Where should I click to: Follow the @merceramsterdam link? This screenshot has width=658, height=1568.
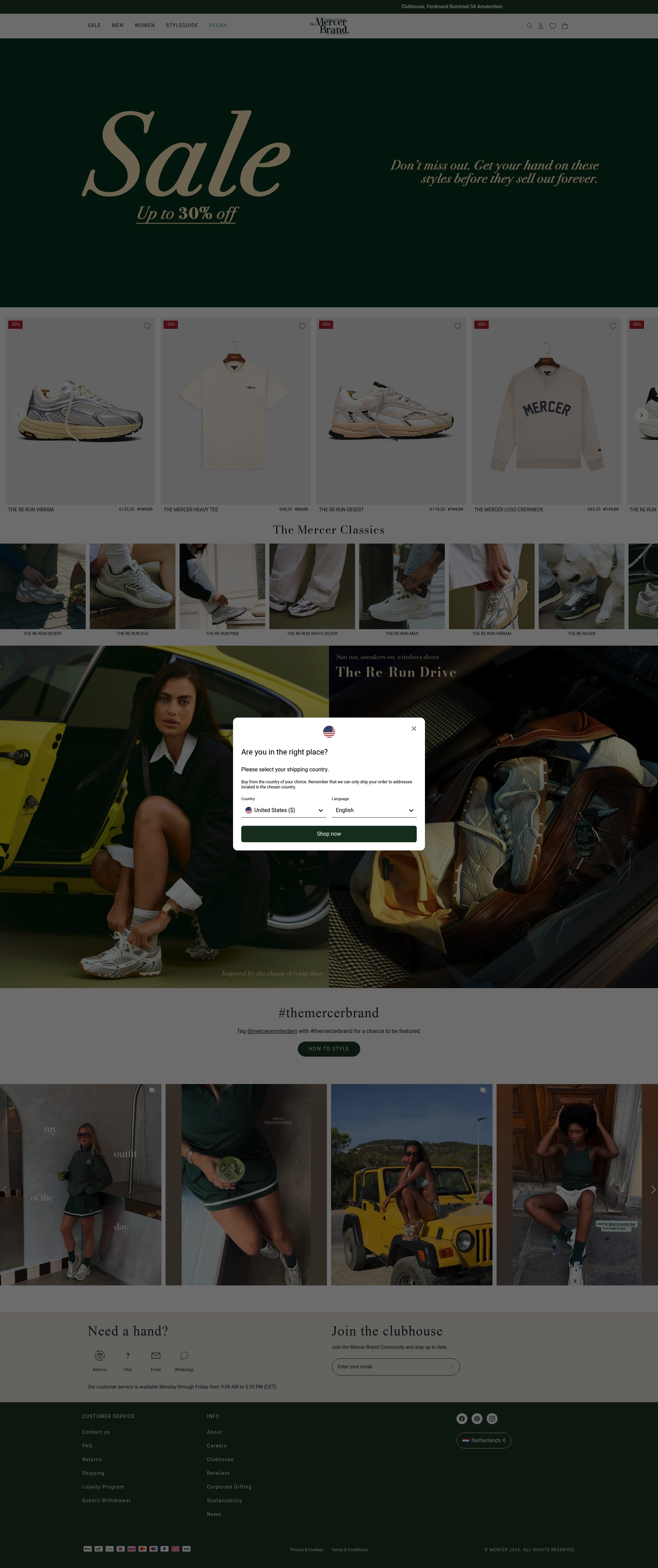pos(272,1031)
